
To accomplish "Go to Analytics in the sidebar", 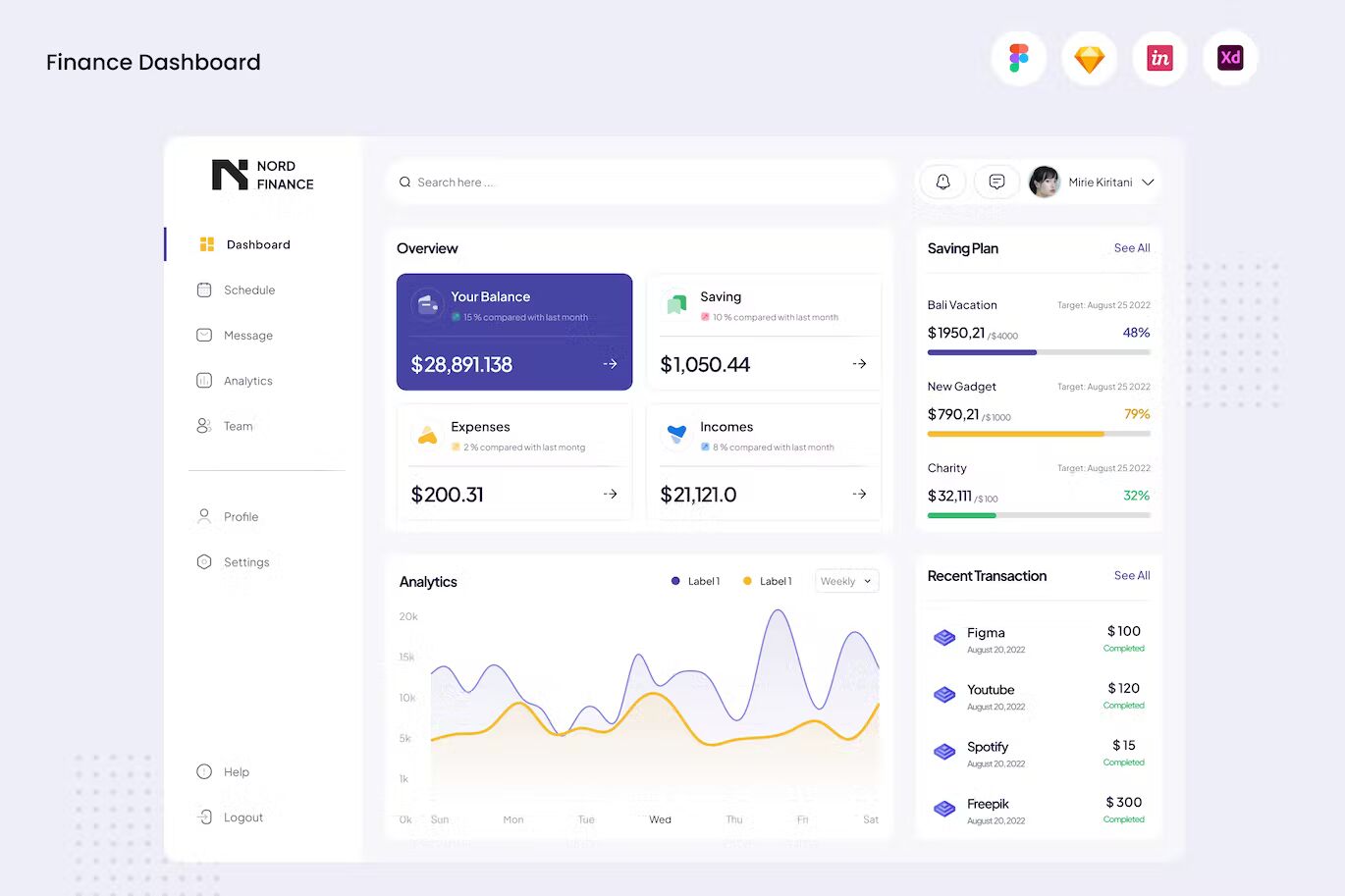I will (x=247, y=381).
